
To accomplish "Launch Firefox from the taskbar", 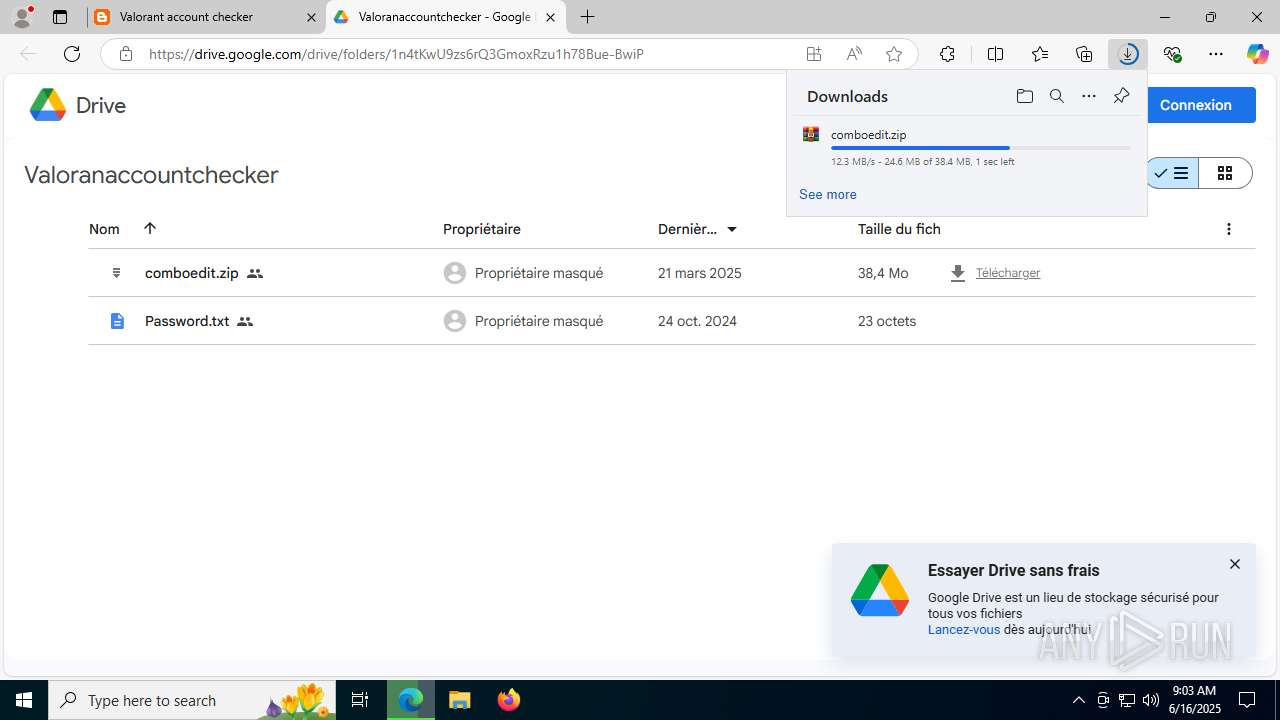I will point(508,700).
